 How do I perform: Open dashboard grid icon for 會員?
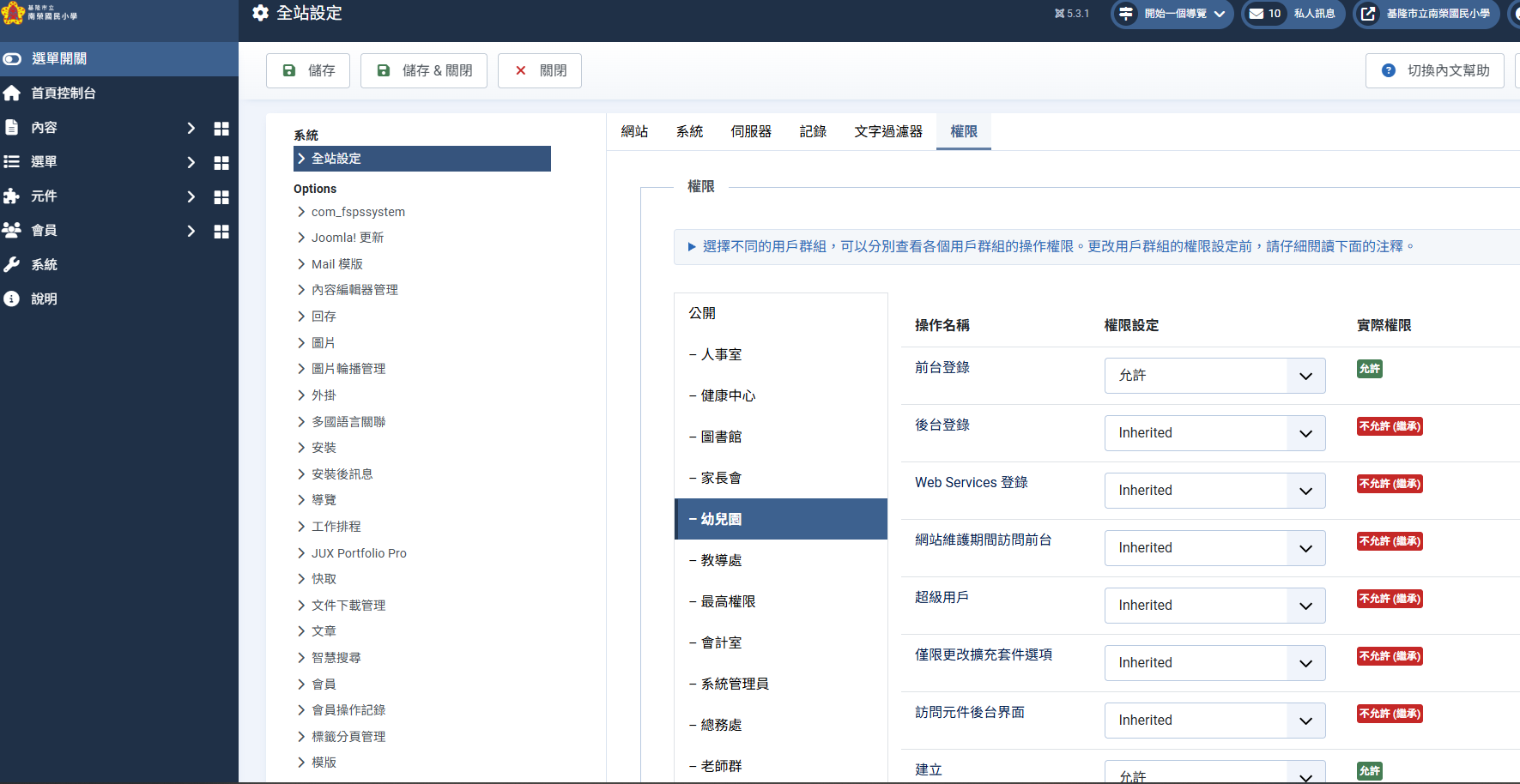(x=221, y=231)
